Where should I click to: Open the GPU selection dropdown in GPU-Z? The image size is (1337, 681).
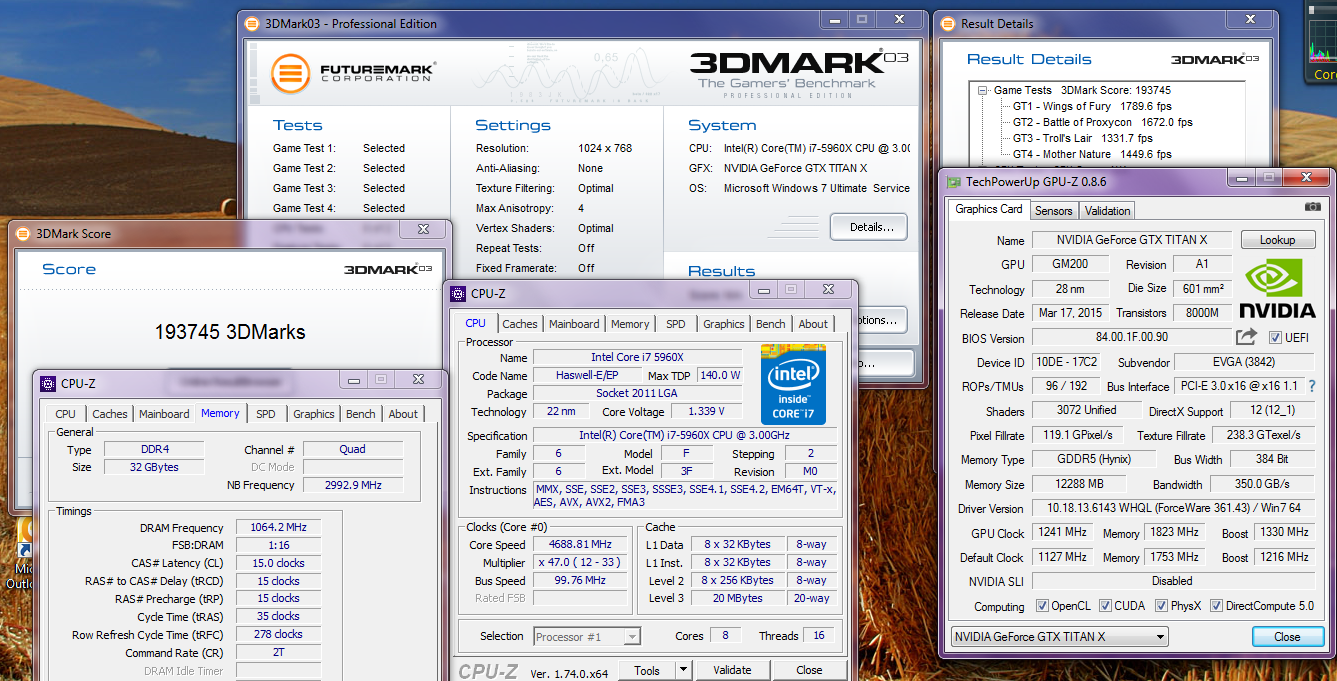pyautogui.click(x=1059, y=637)
